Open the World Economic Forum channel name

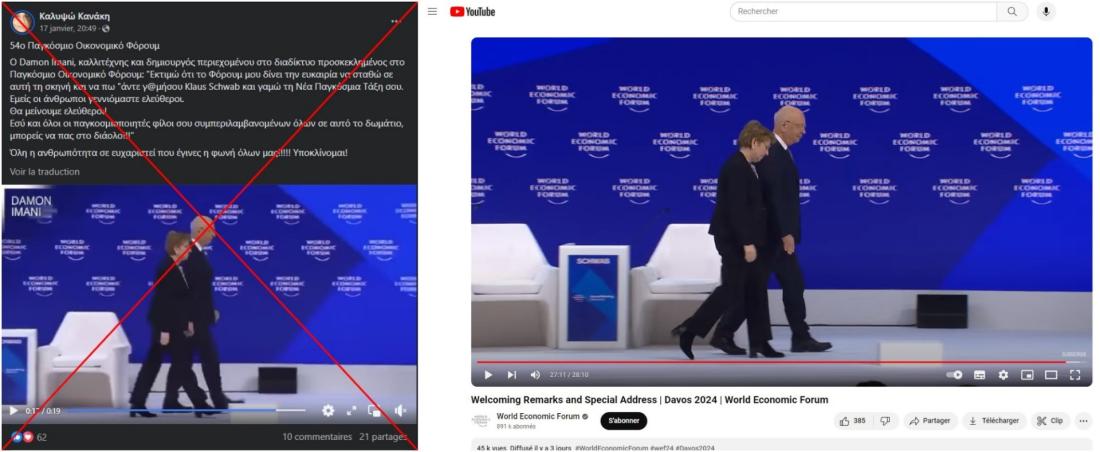(x=538, y=416)
